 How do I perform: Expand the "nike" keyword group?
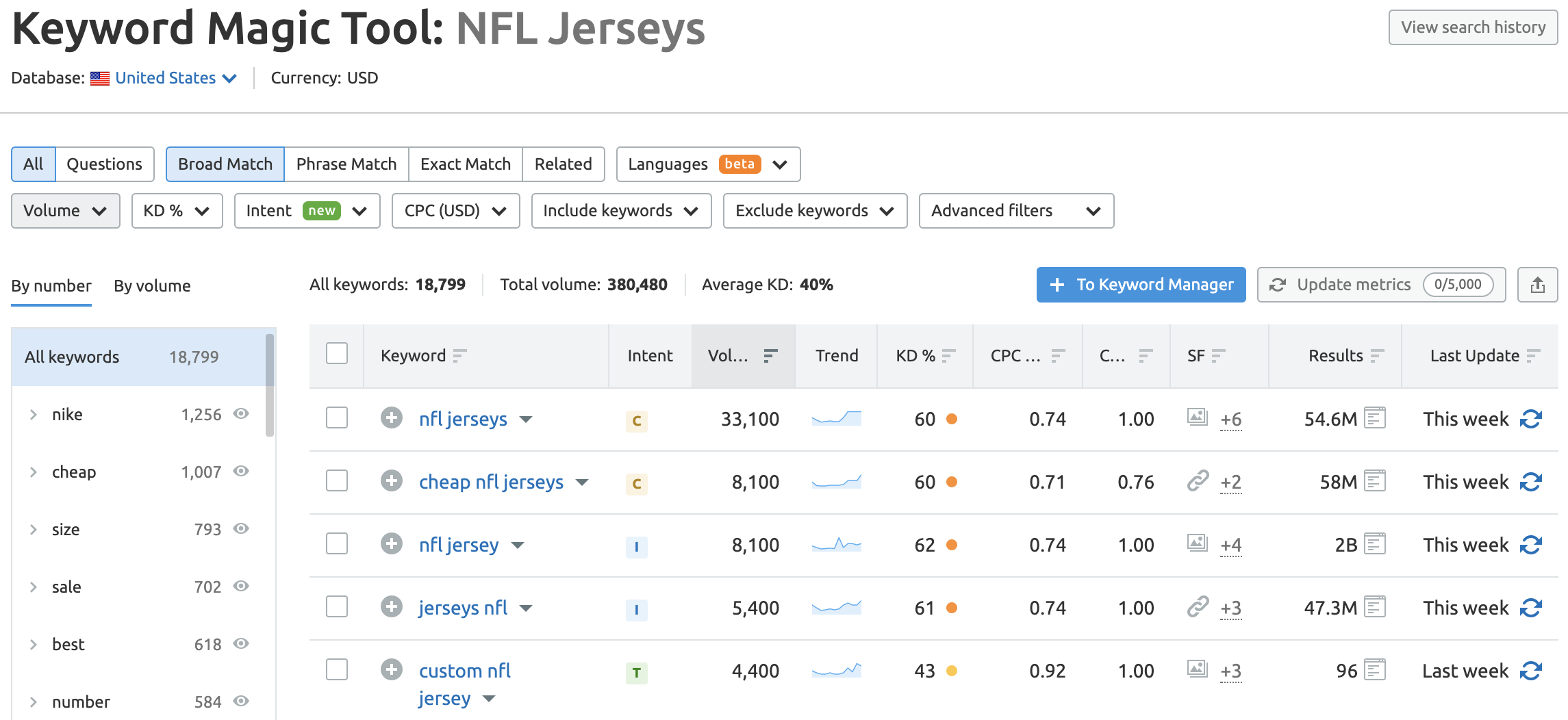point(31,414)
